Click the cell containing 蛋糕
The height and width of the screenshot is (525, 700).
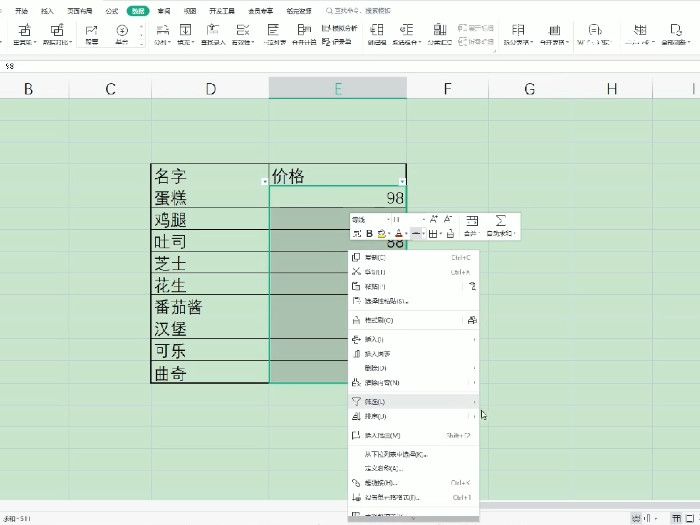click(210, 197)
